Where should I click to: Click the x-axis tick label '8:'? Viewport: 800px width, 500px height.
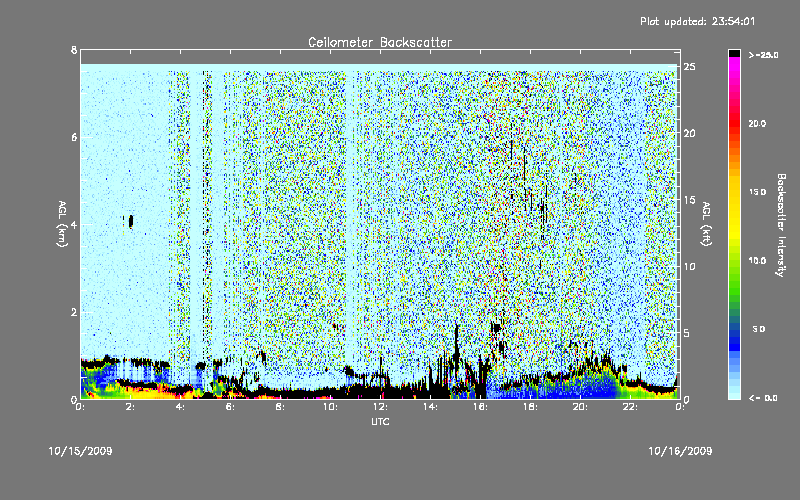pyautogui.click(x=280, y=407)
